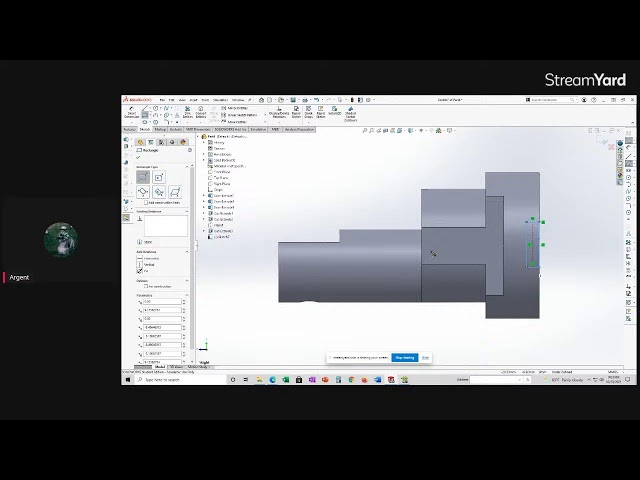Switch to DisplayManager panel tab
This screenshot has width=640, height=480.
coord(183,142)
